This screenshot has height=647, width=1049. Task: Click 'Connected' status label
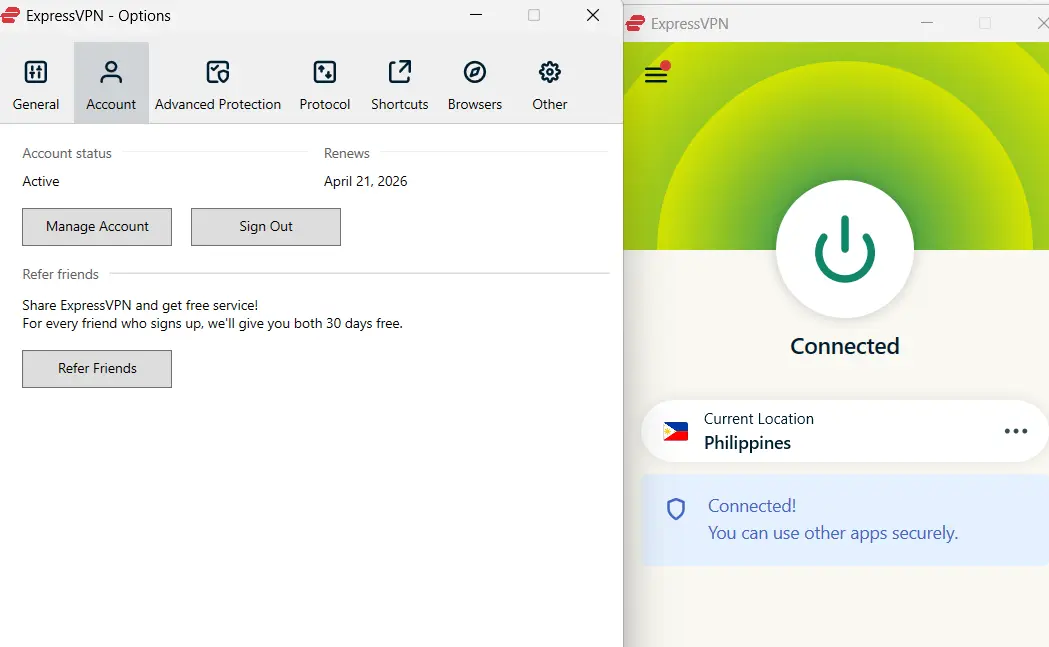click(845, 346)
